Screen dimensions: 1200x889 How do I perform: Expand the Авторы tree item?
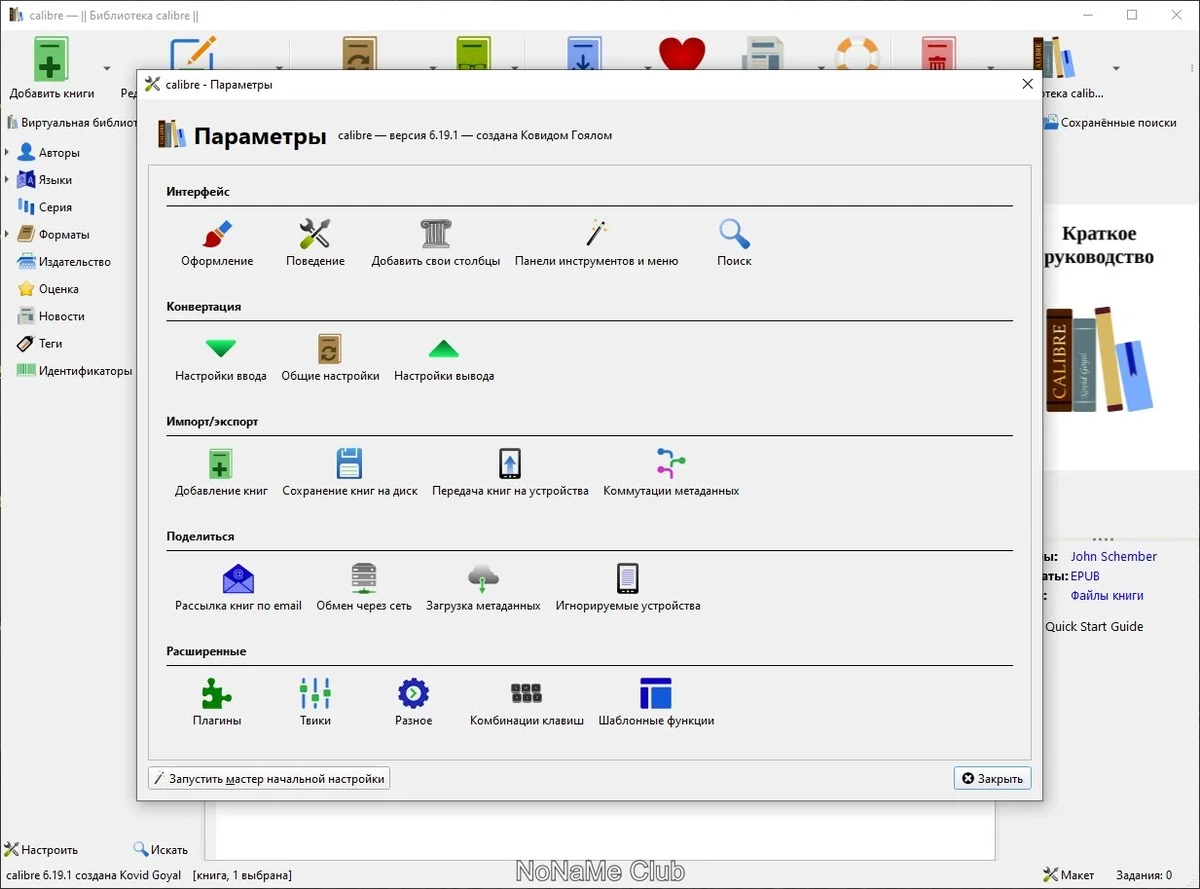point(7,153)
